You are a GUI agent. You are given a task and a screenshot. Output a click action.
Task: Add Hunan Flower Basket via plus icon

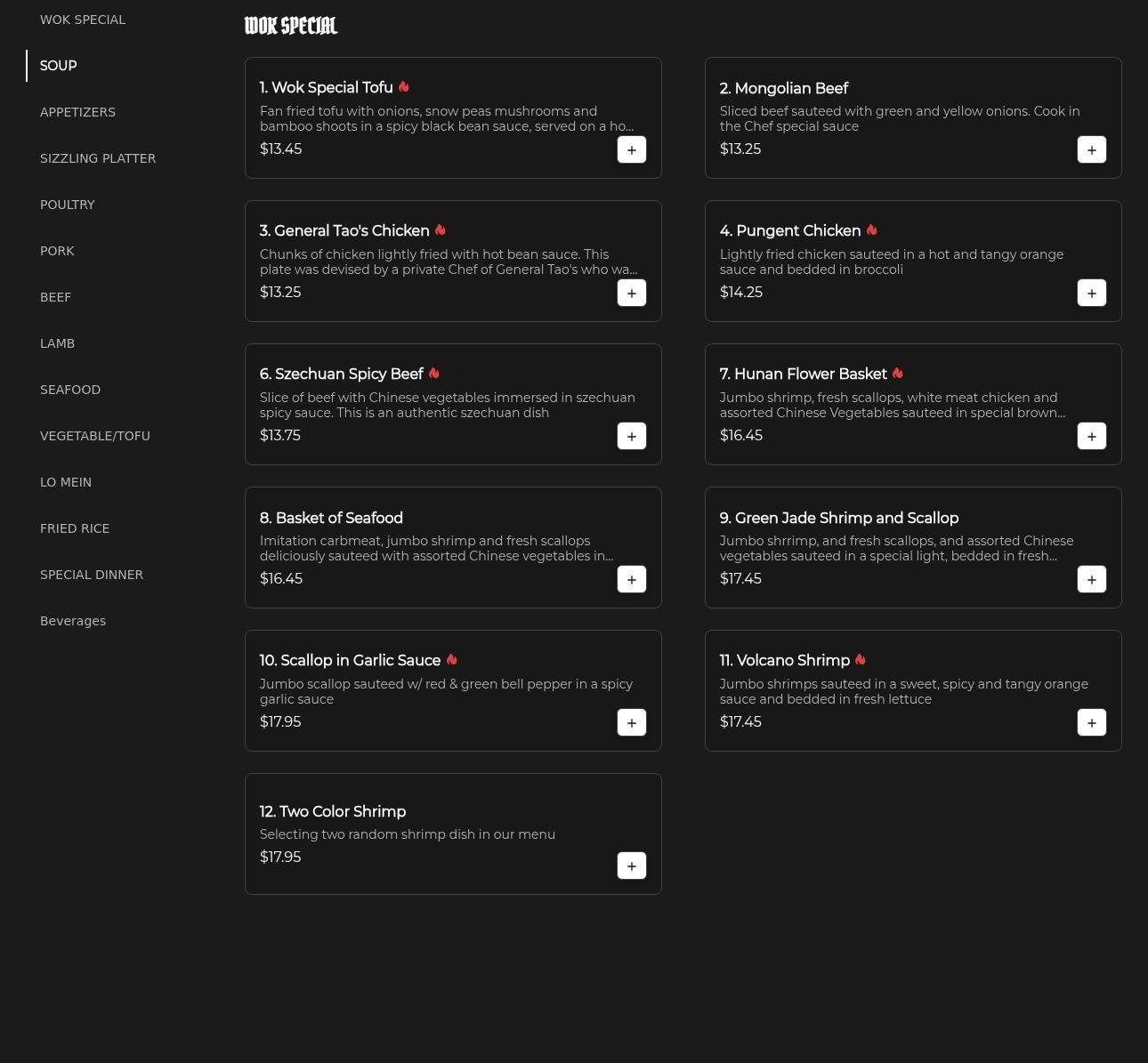tap(1091, 437)
